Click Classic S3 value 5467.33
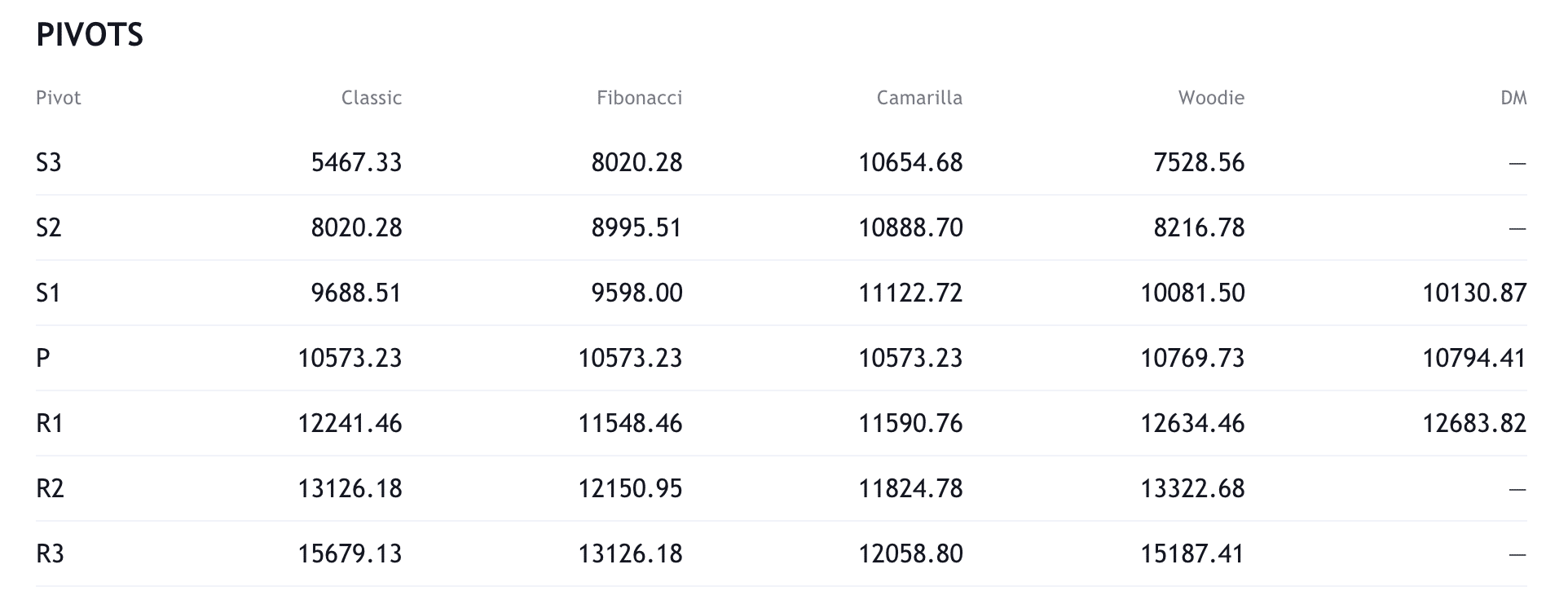This screenshot has width=1568, height=613. click(356, 163)
